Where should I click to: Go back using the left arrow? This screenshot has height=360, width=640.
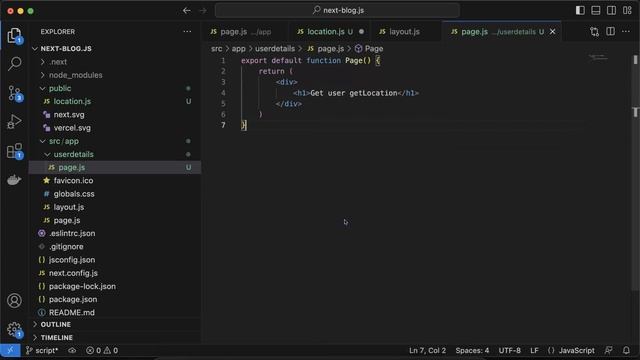tap(187, 11)
